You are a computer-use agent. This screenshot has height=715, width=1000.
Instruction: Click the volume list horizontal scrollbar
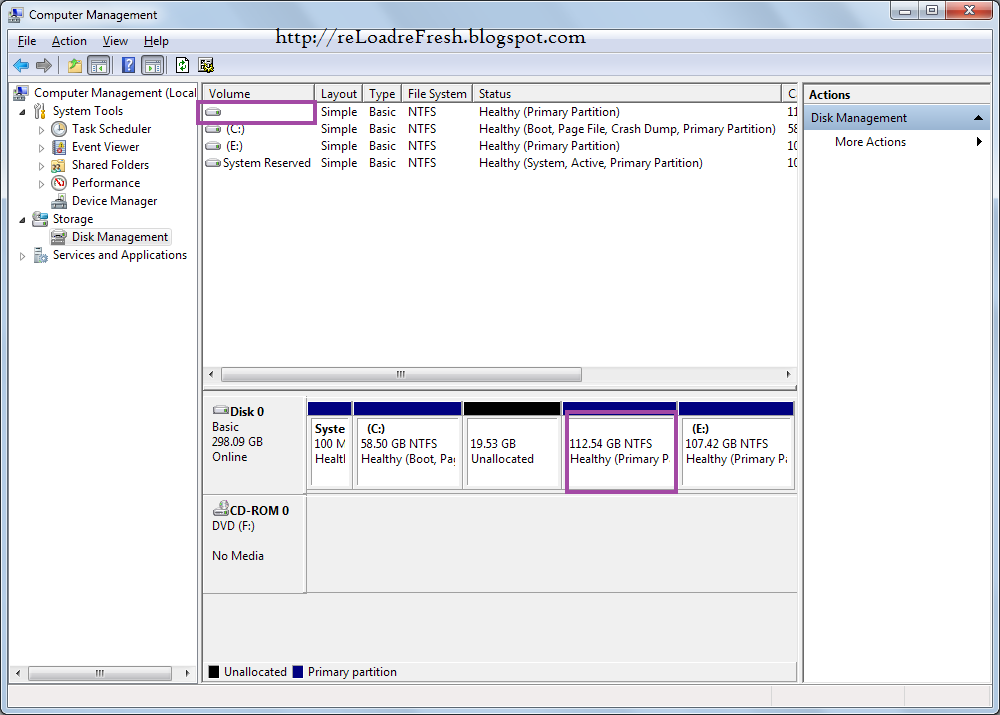[400, 374]
